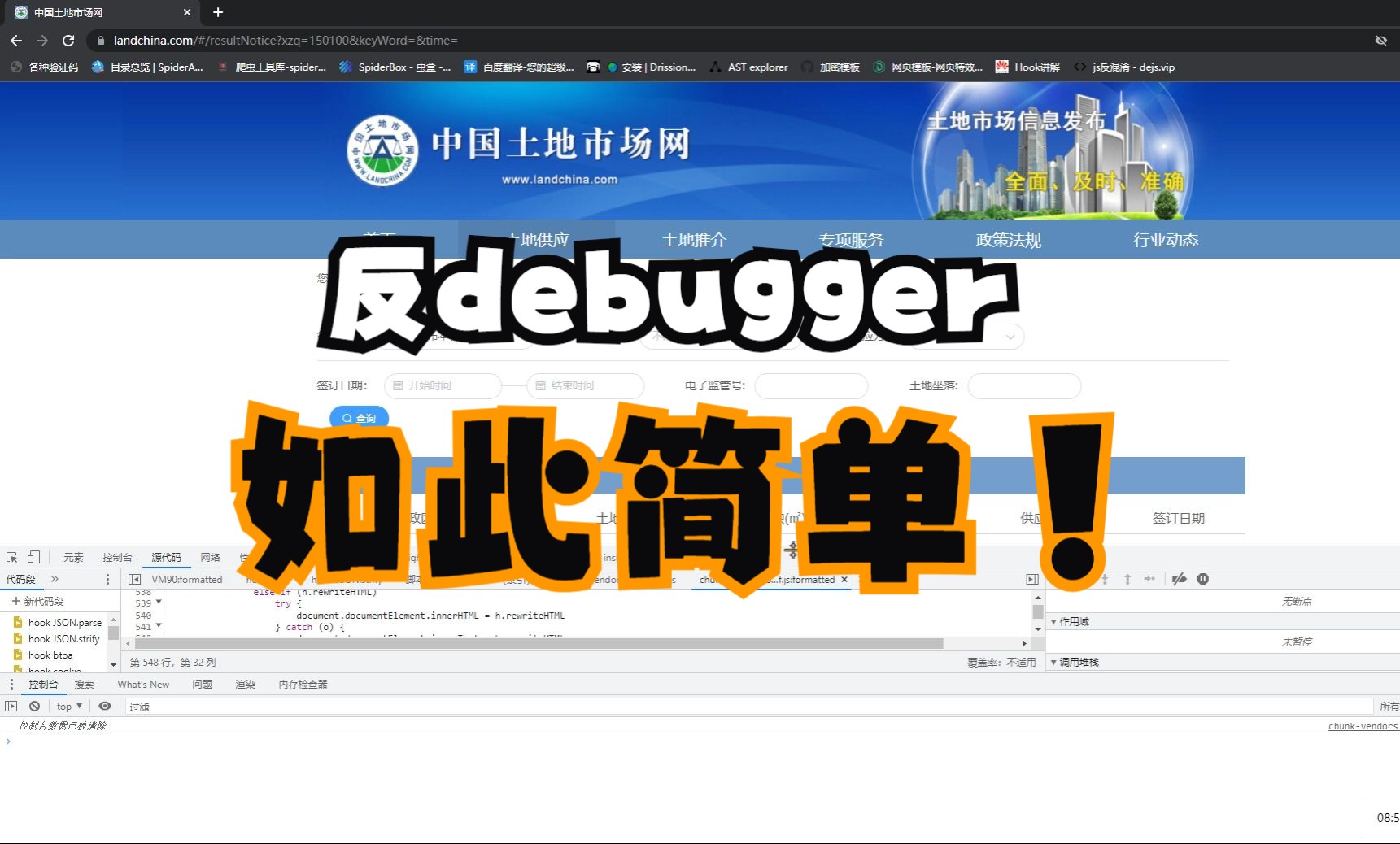This screenshot has height=844, width=1400.
Task: Click the 中国土地市场网 logo emblem
Action: tap(382, 150)
